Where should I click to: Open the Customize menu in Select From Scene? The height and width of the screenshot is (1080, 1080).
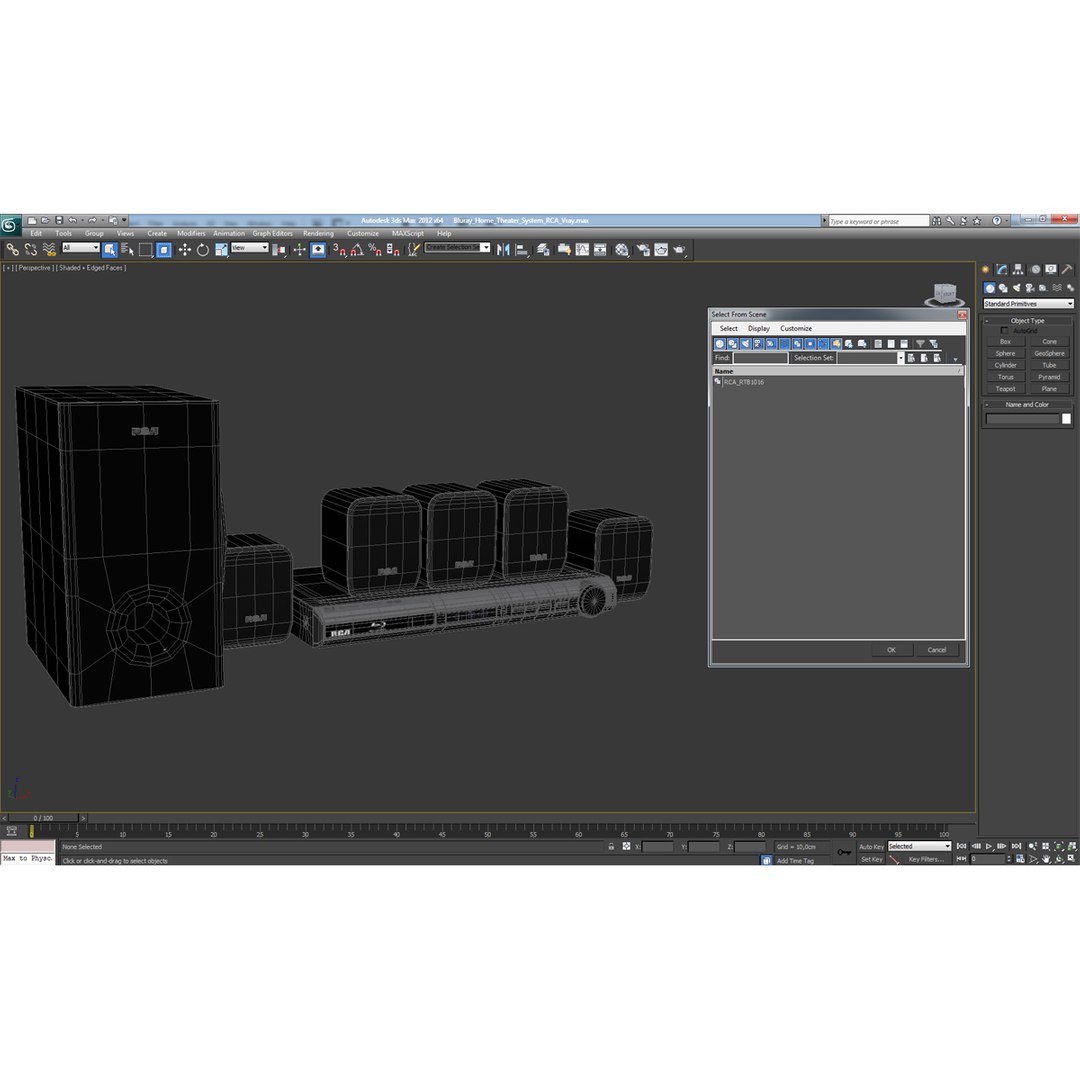coord(796,329)
